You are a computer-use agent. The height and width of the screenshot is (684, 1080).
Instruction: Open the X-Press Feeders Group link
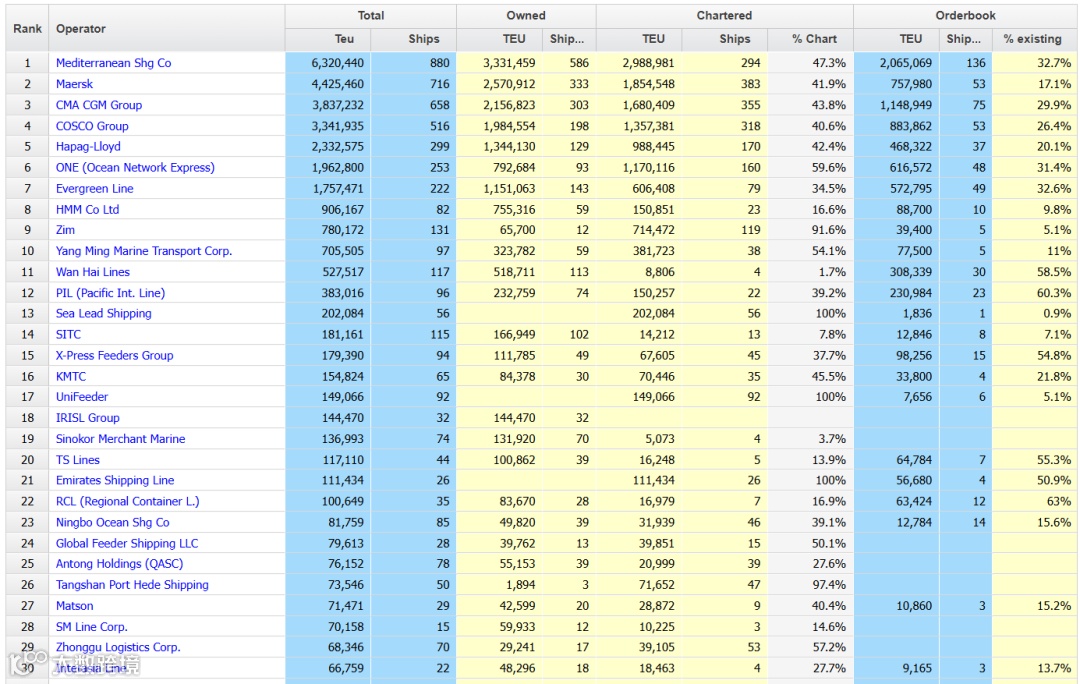[114, 355]
